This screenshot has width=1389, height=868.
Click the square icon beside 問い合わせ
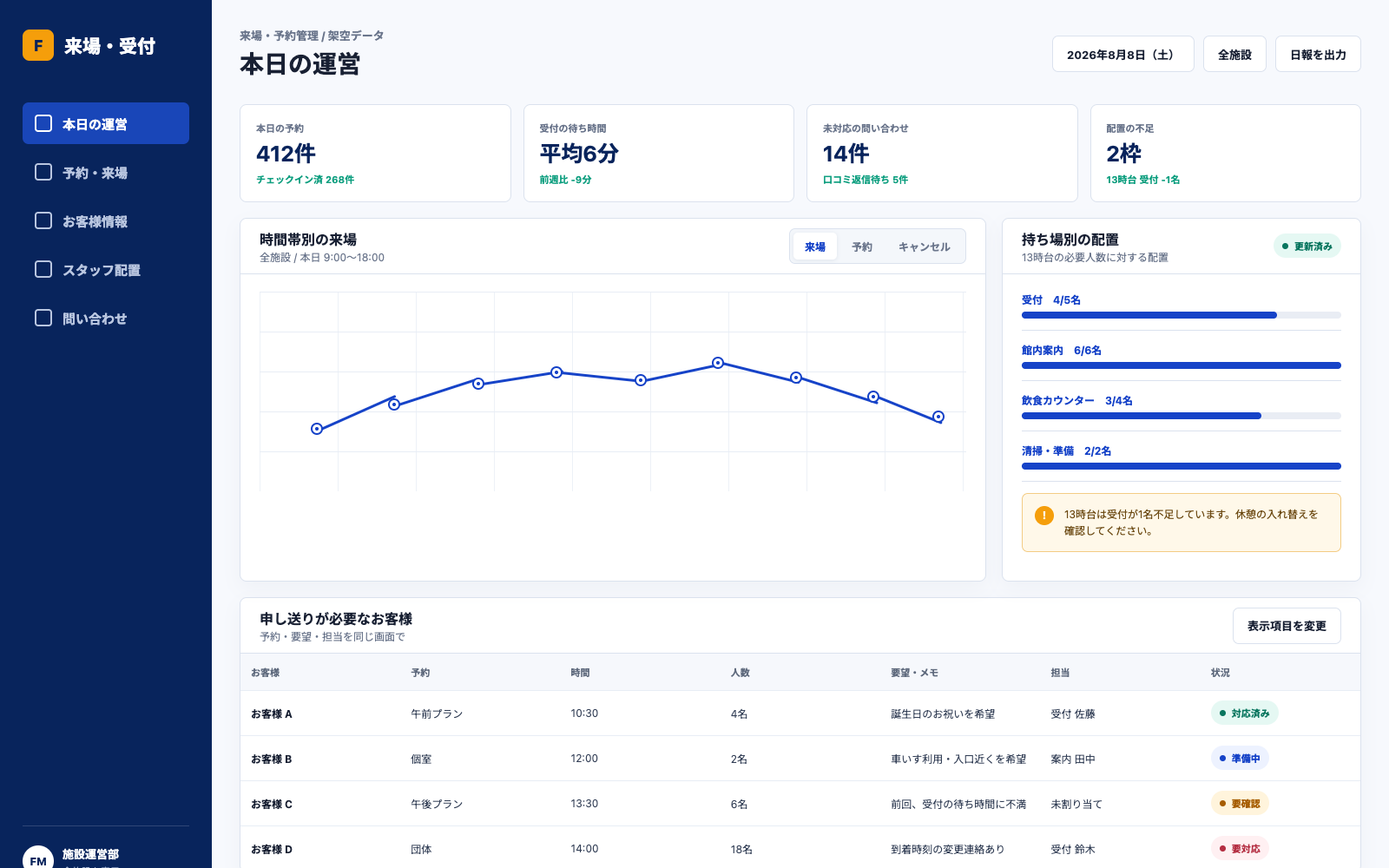[43, 318]
